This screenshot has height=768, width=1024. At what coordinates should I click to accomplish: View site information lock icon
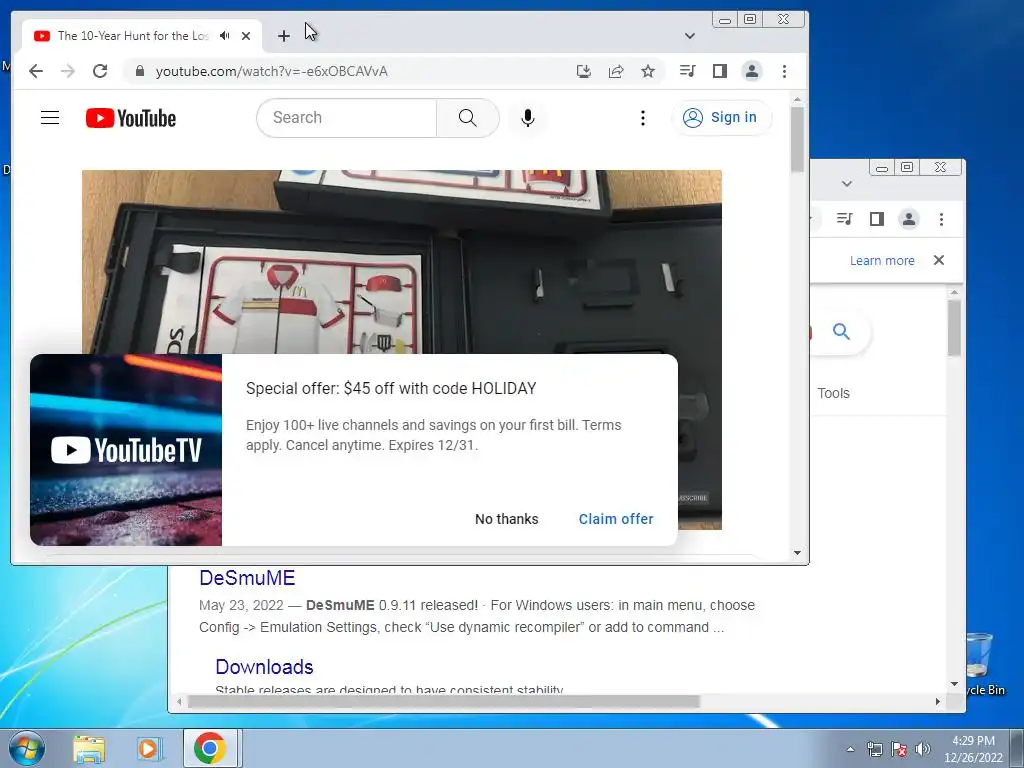tap(139, 71)
